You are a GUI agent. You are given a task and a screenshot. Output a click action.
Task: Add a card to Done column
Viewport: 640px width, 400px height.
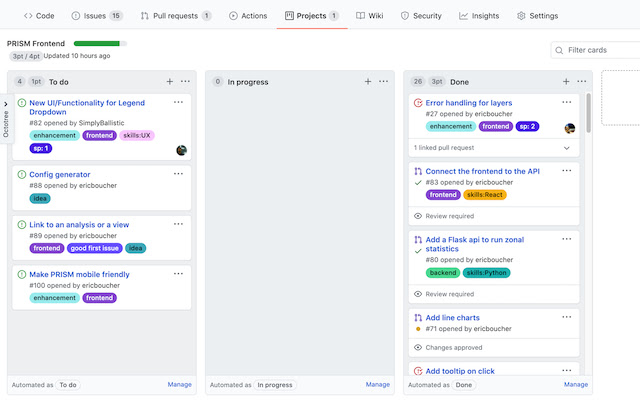[x=566, y=81]
